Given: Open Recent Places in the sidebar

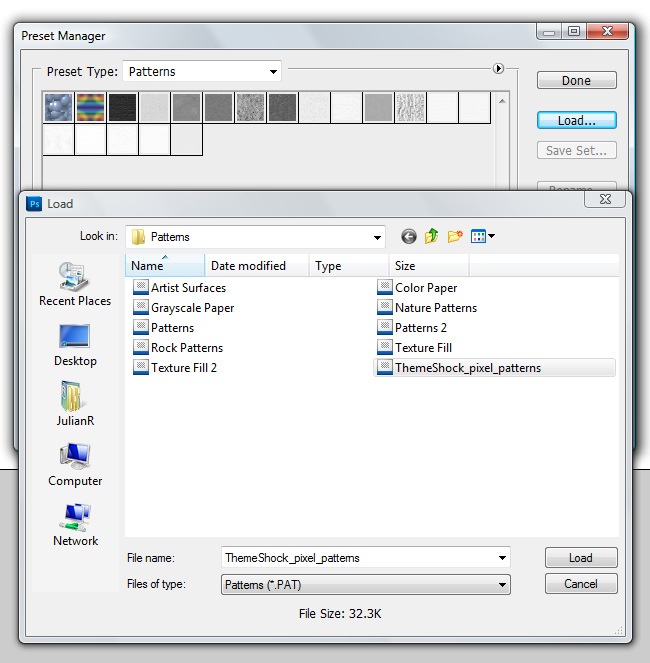Looking at the screenshot, I should tap(75, 284).
